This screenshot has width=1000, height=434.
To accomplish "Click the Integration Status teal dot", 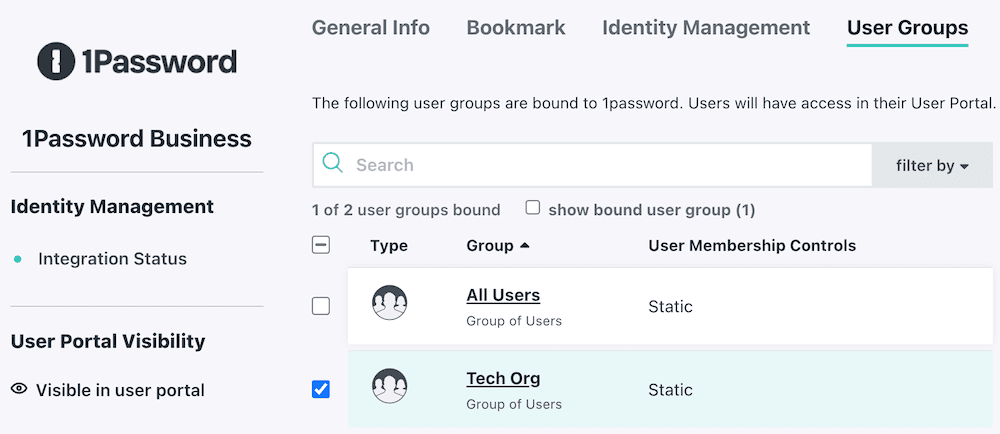I will [17, 259].
